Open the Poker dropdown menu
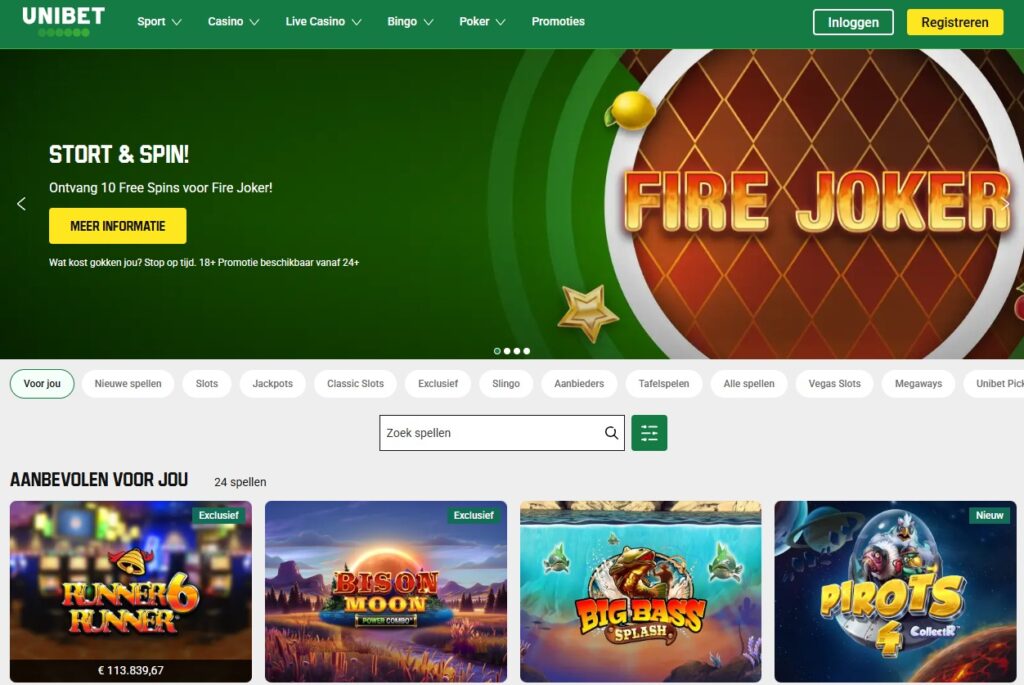Viewport: 1024px width, 685px height. point(482,22)
